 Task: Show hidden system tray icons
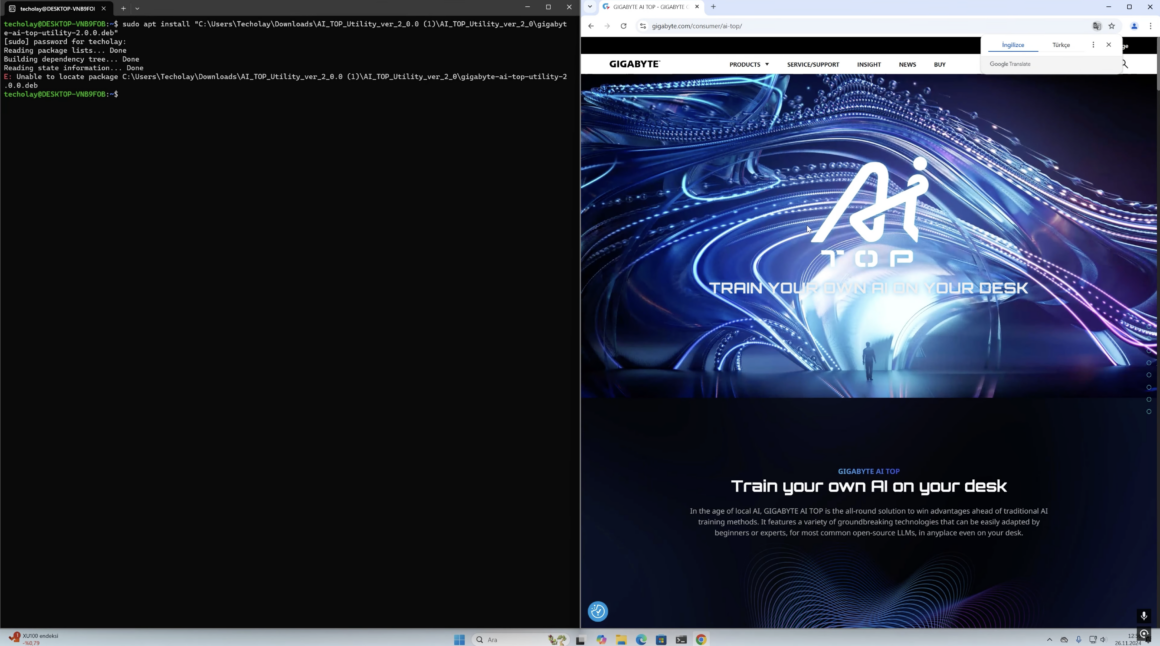coord(1049,639)
